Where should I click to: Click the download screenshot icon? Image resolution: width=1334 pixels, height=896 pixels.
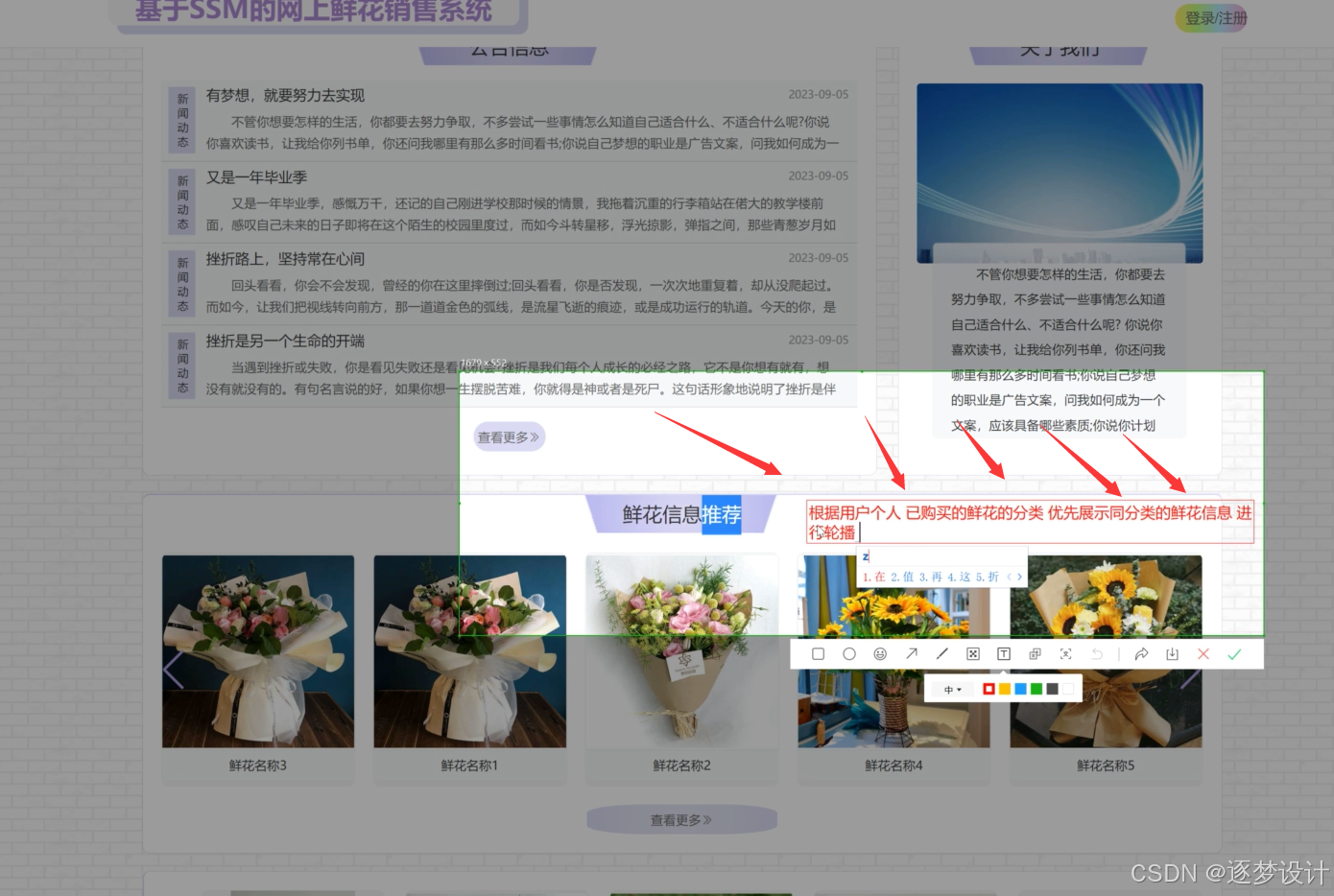[x=1172, y=653]
